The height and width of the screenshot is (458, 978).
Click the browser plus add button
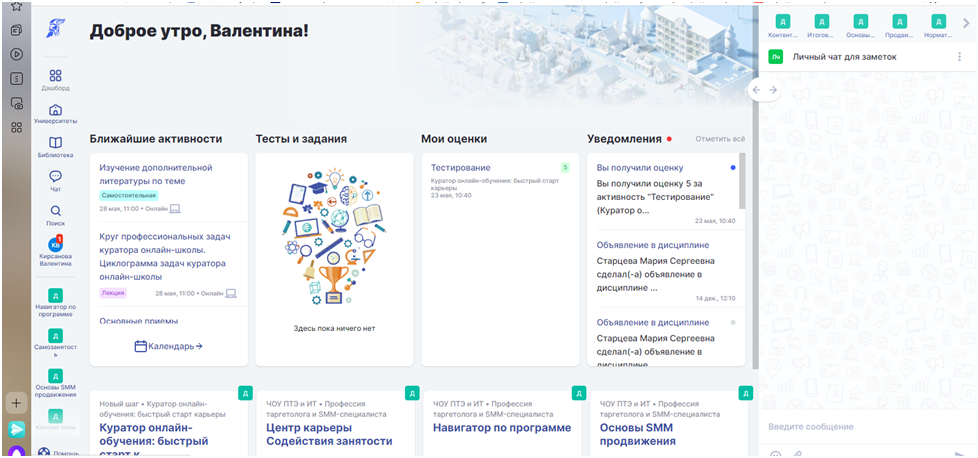pos(16,403)
